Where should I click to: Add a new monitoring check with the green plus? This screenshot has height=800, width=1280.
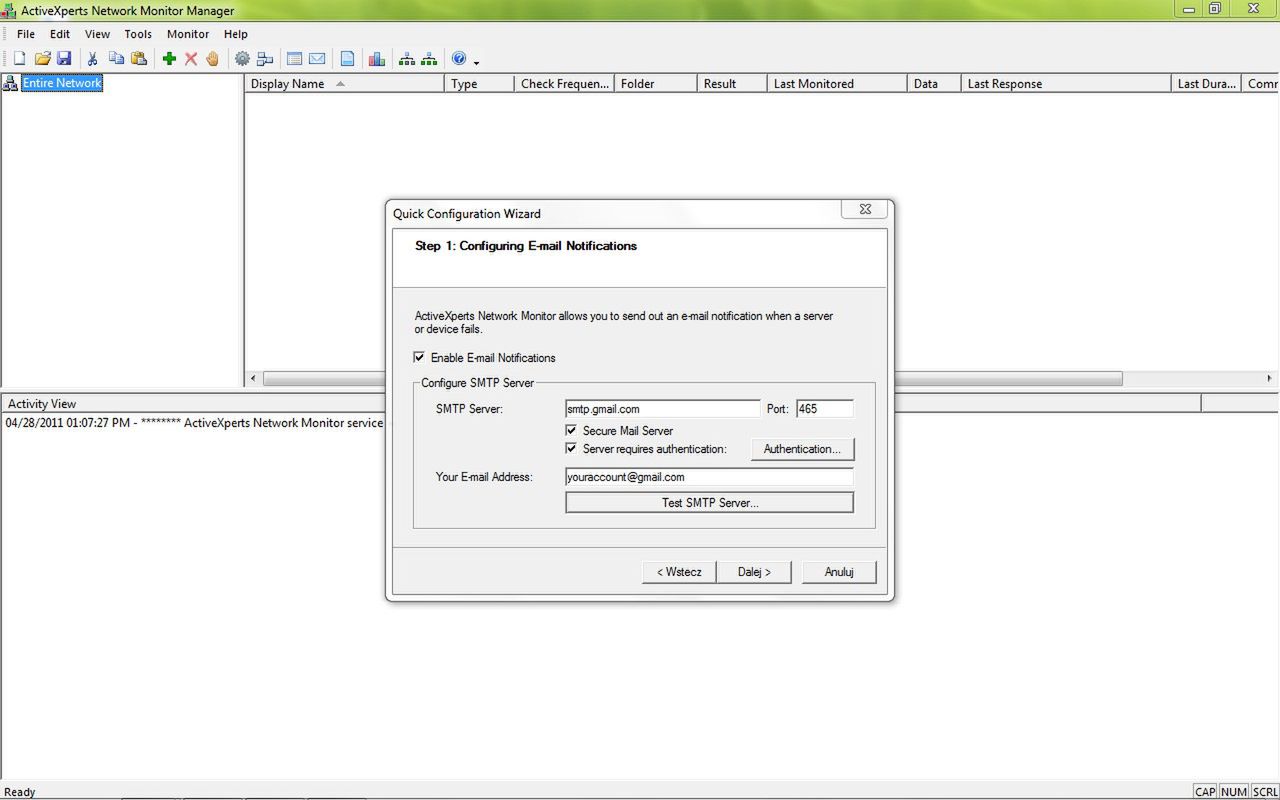[x=169, y=58]
